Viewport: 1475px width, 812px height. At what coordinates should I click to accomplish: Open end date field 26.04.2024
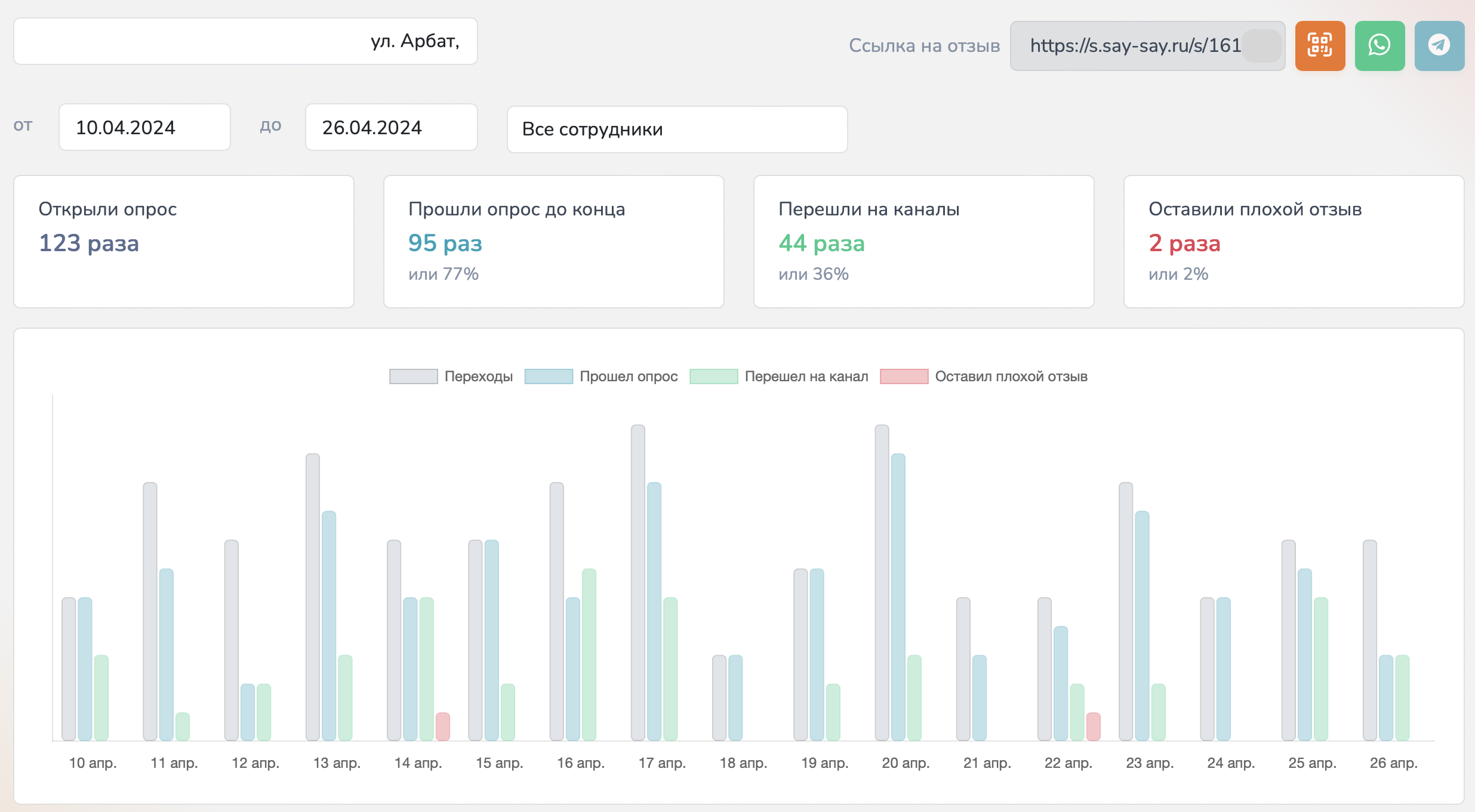[x=391, y=127]
